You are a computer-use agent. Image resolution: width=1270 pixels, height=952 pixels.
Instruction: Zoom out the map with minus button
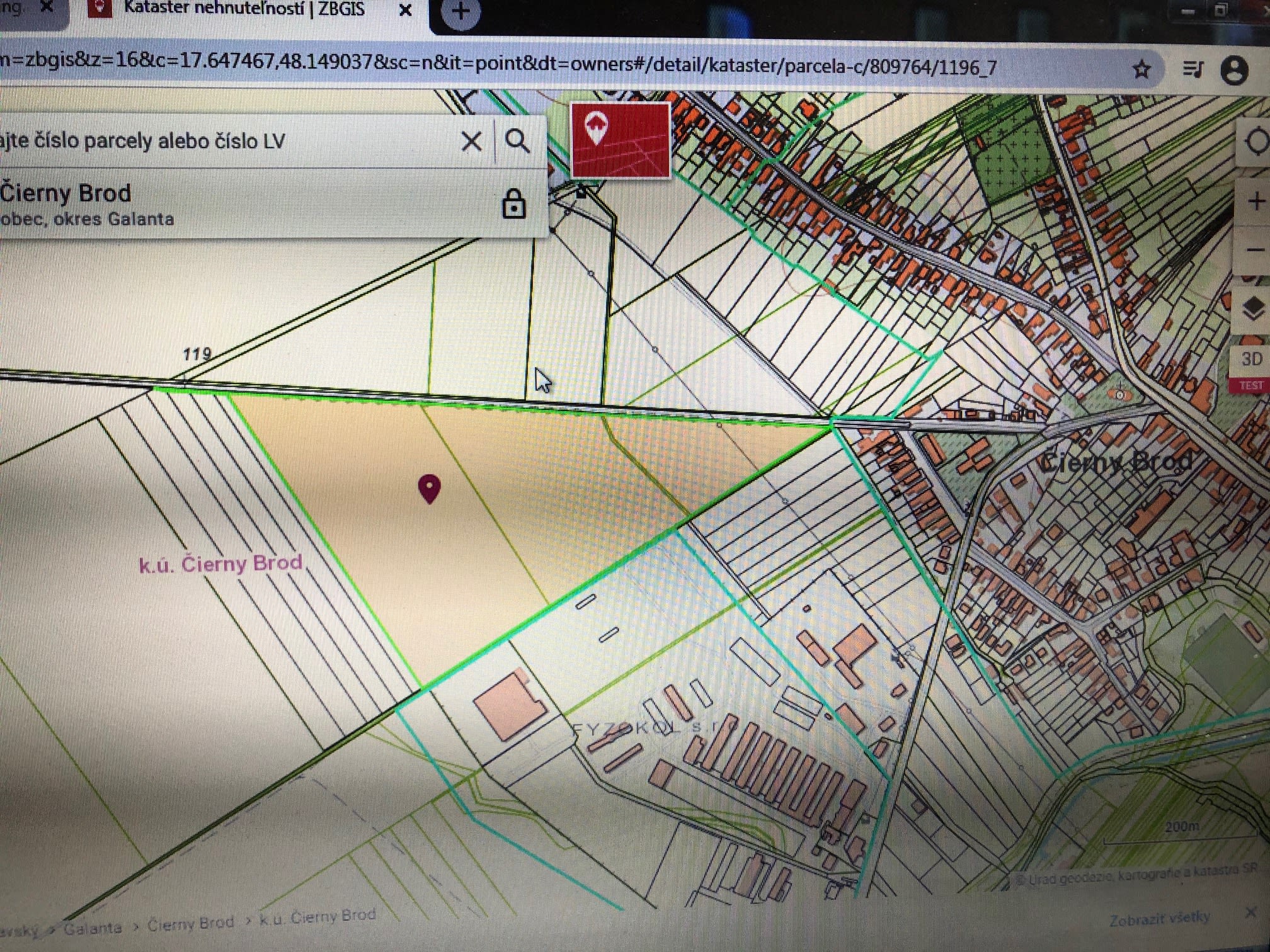click(1256, 251)
